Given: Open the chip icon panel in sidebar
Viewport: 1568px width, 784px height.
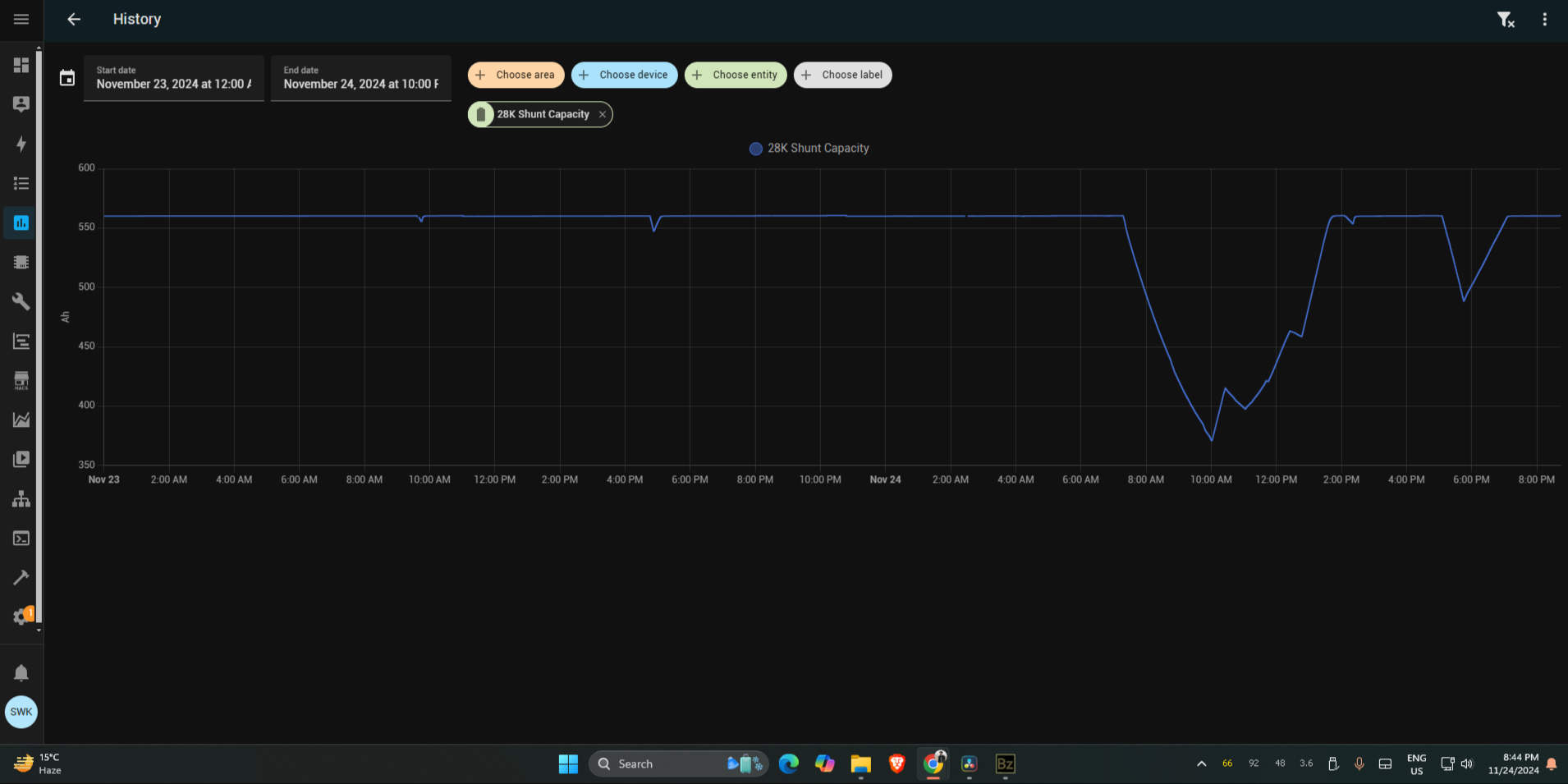Looking at the screenshot, I should 21,262.
